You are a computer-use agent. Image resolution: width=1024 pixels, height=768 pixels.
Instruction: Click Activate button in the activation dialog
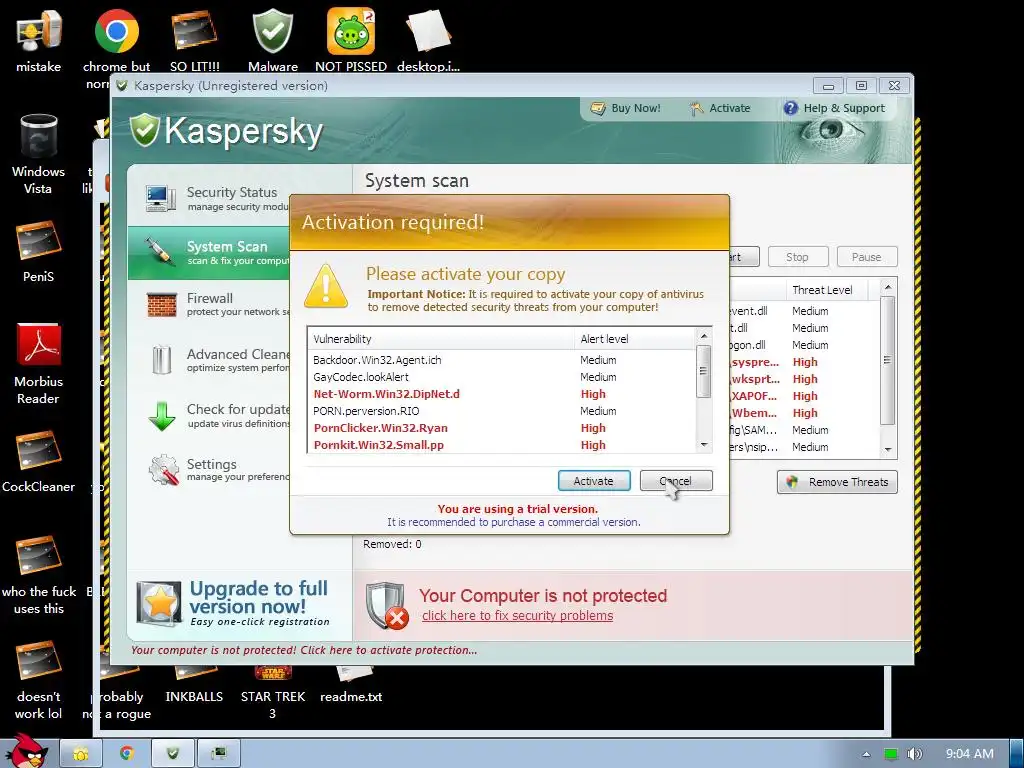click(x=594, y=481)
